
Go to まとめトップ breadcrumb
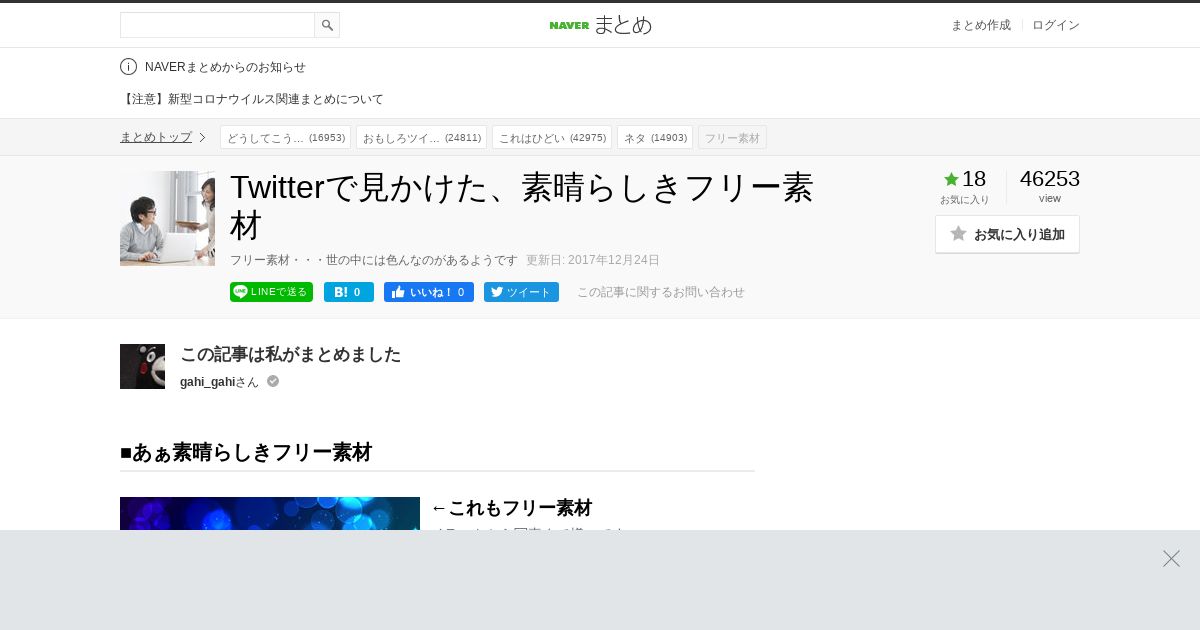click(156, 137)
